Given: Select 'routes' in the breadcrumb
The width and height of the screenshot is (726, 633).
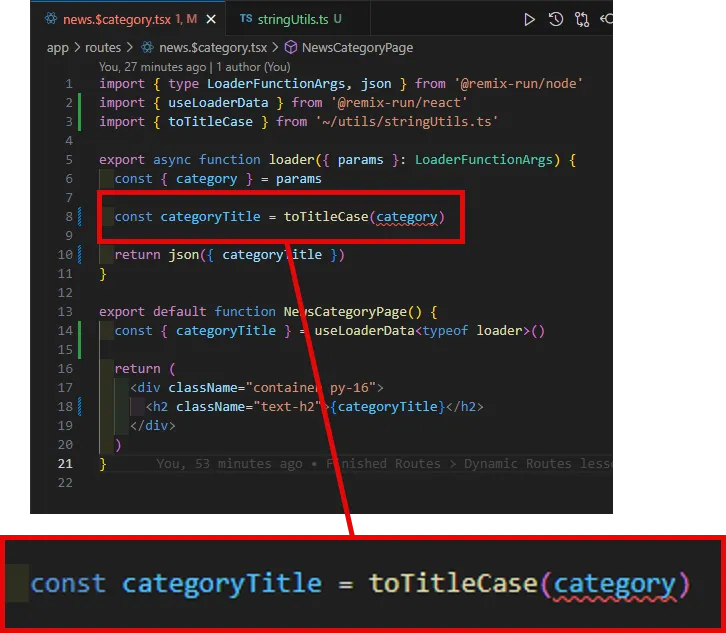Looking at the screenshot, I should pos(103,47).
